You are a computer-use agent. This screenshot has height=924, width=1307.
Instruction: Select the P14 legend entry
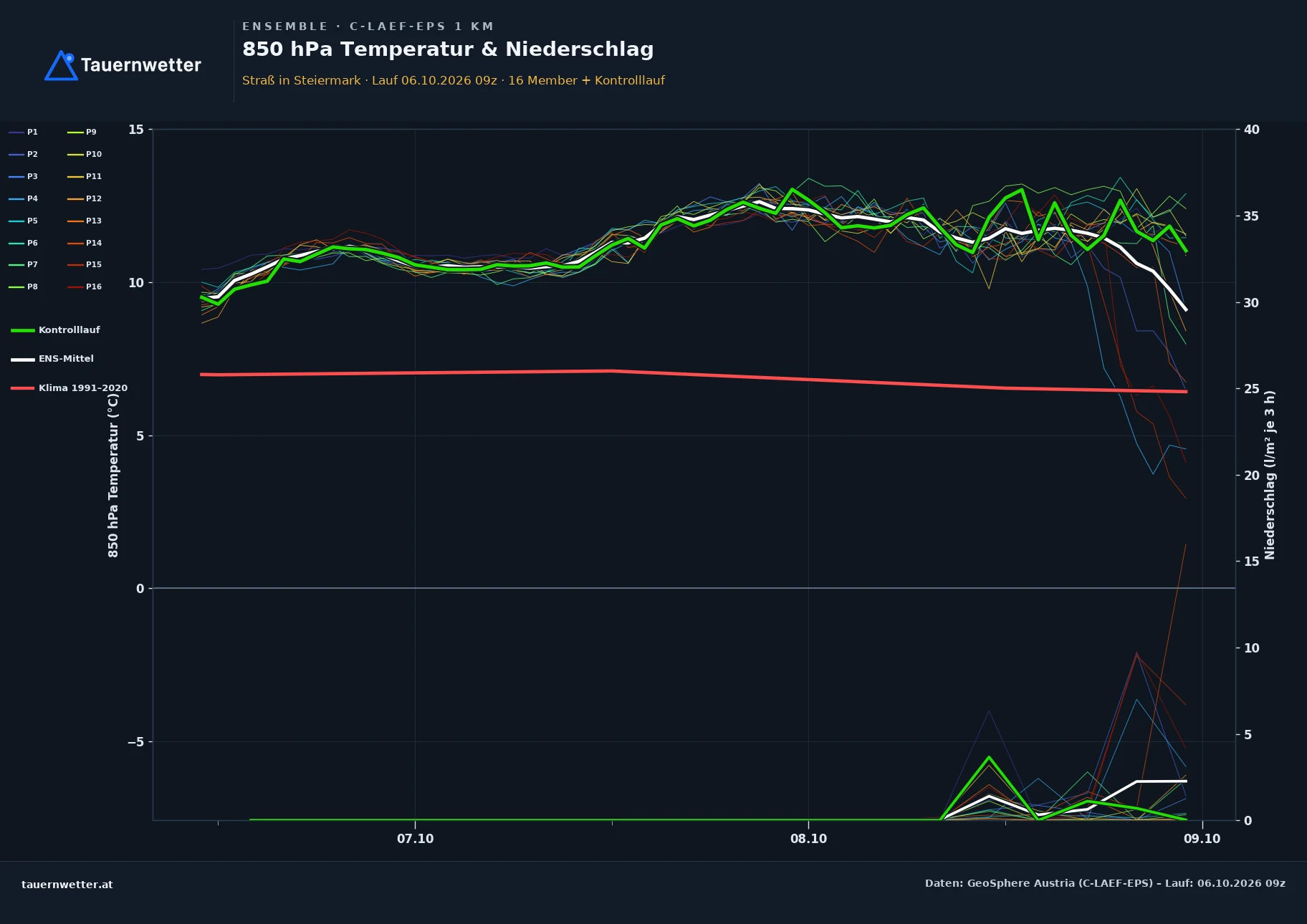[85, 244]
